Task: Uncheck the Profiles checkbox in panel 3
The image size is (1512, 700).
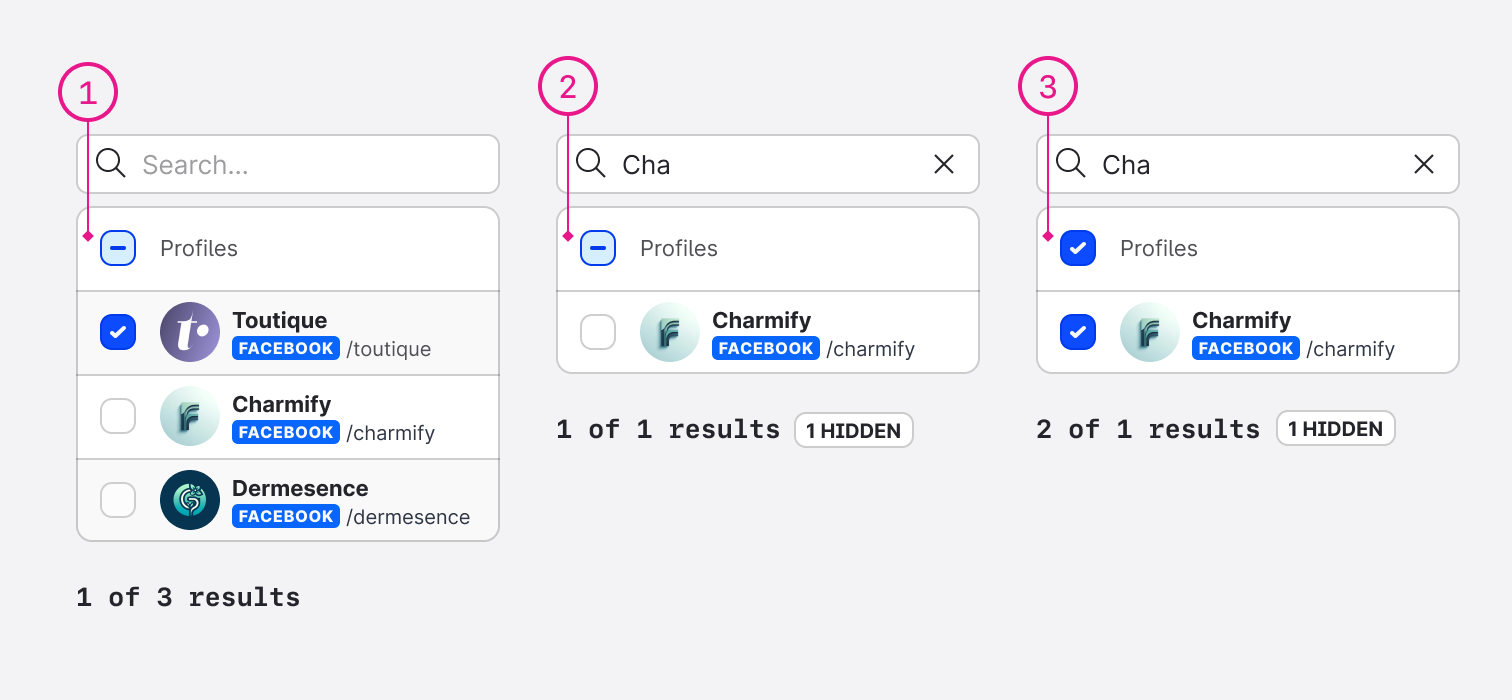Action: pyautogui.click(x=1077, y=248)
